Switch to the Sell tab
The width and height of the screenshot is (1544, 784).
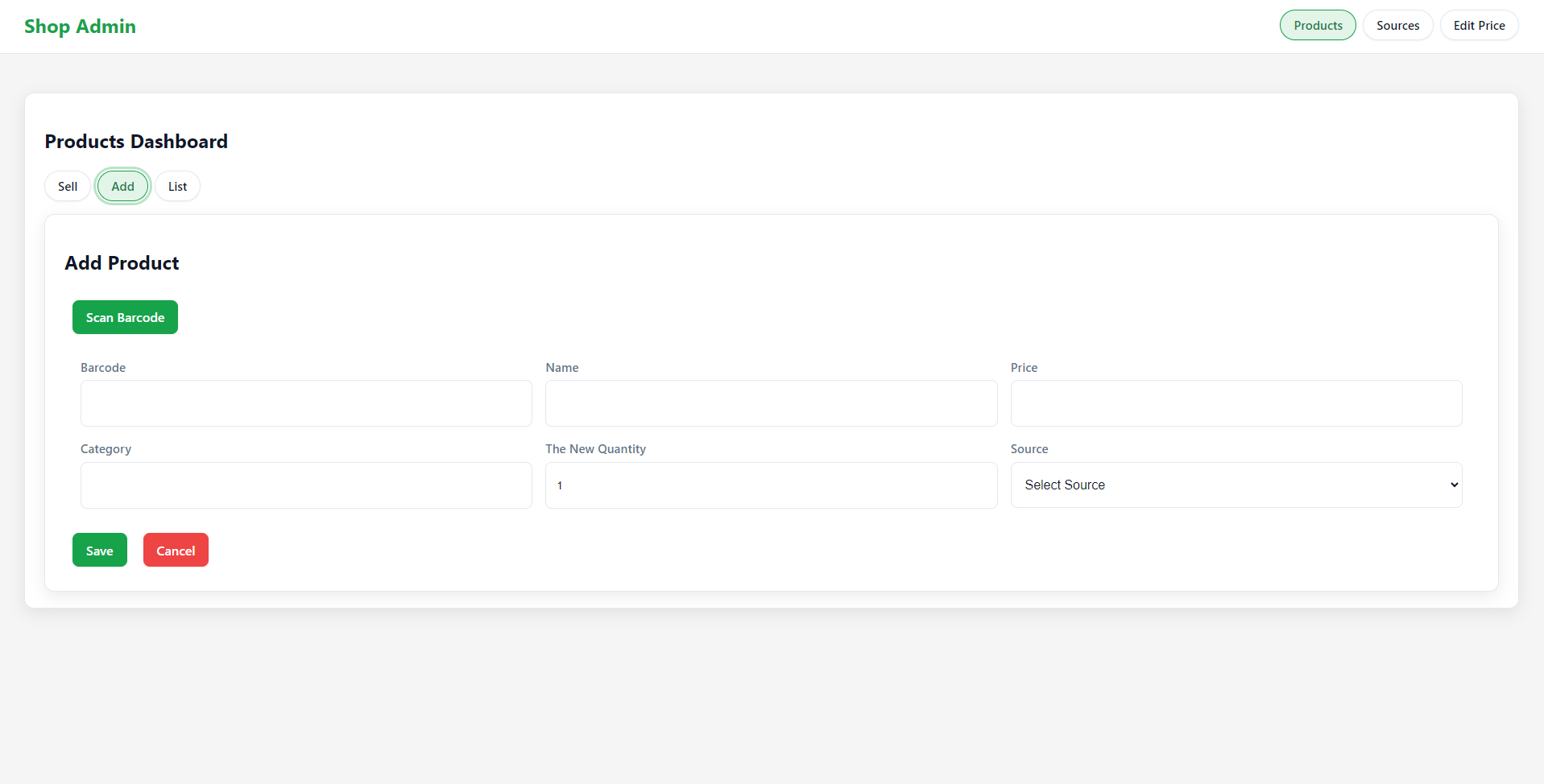pyautogui.click(x=67, y=186)
